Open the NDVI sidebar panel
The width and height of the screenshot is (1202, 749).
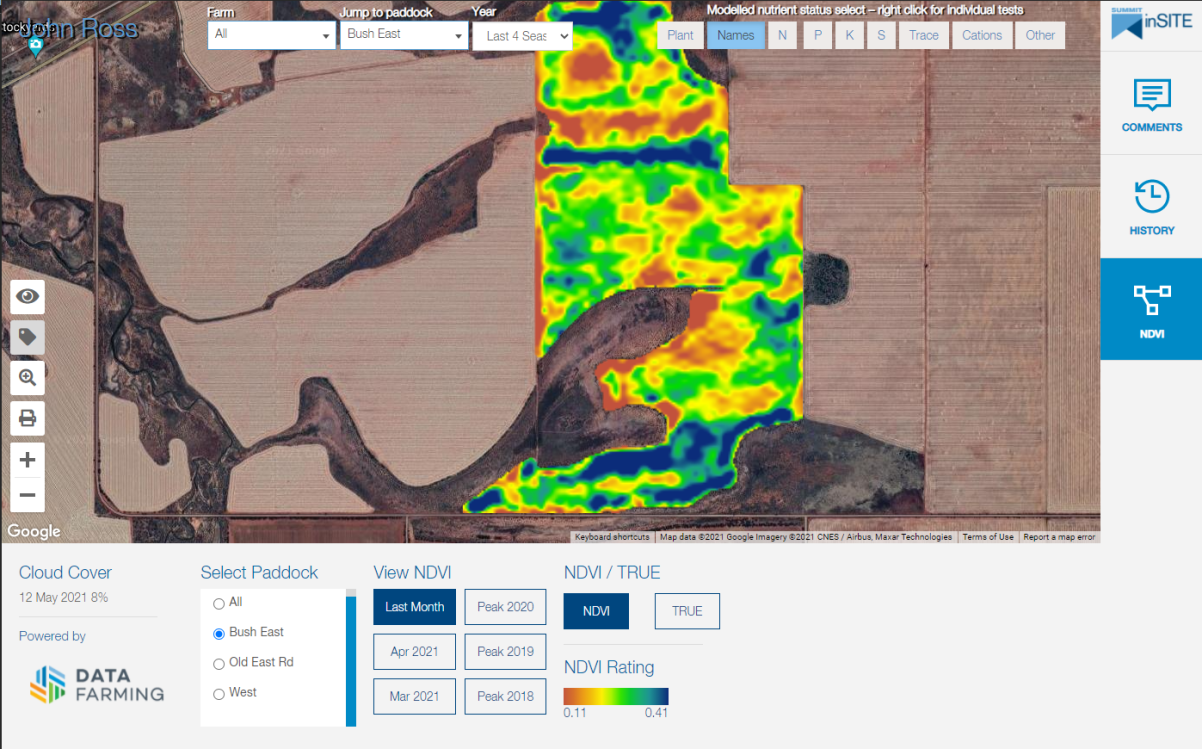point(1151,309)
